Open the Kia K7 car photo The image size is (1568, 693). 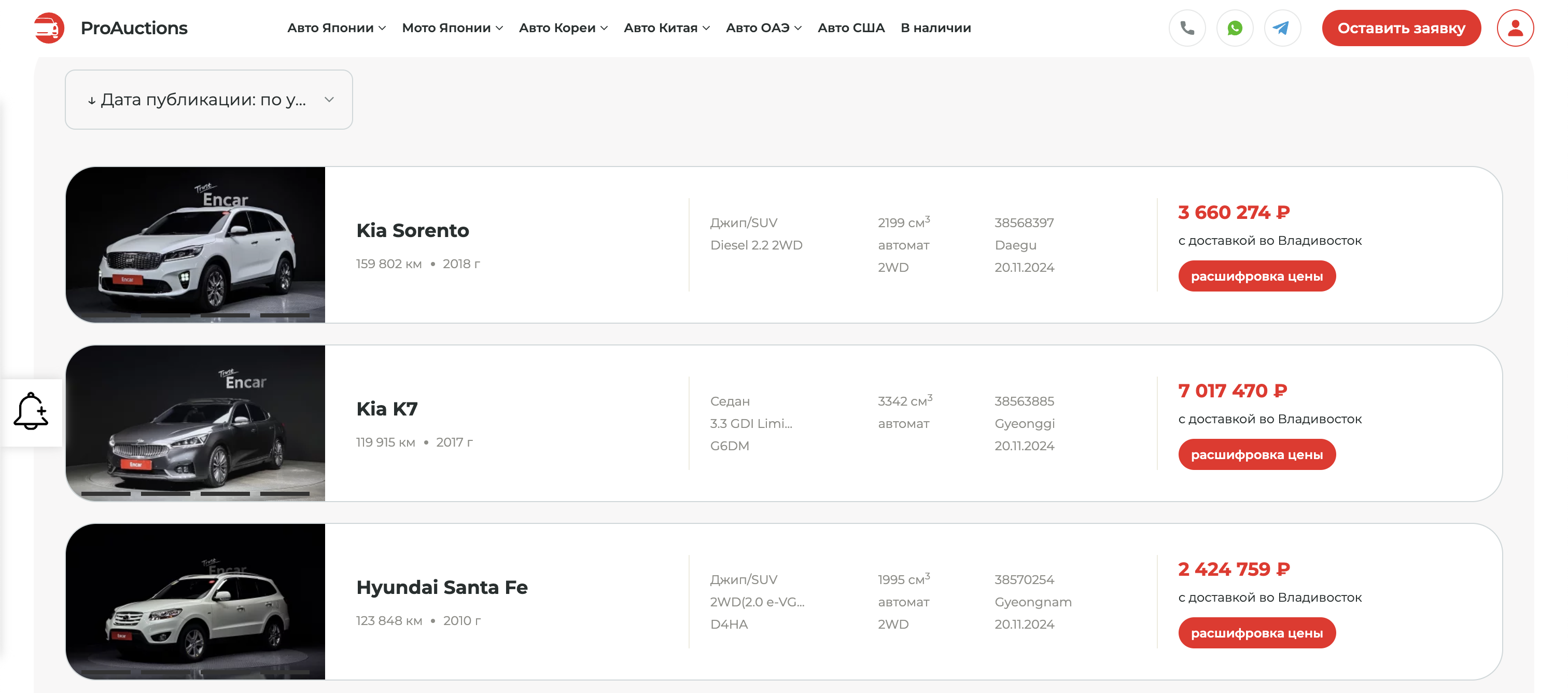(x=195, y=423)
